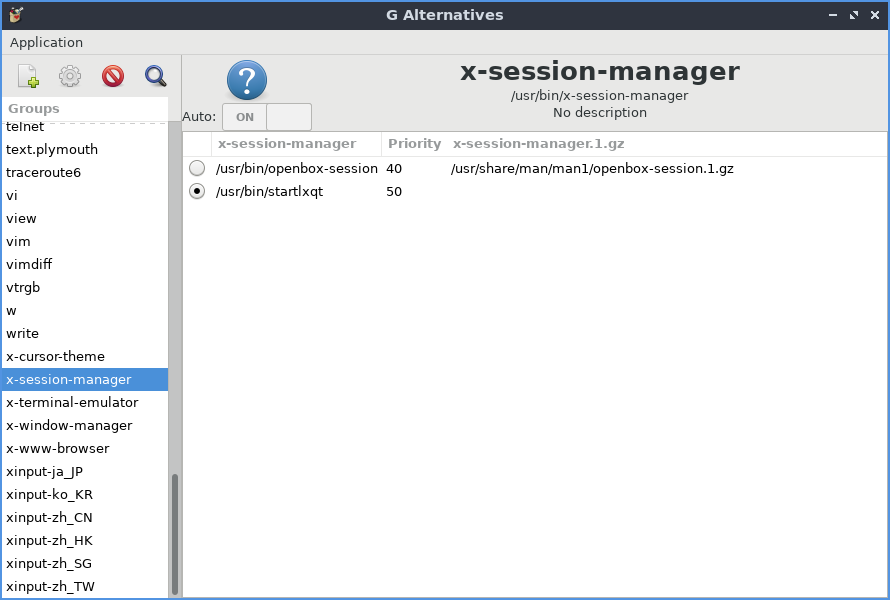This screenshot has width=890, height=600.
Task: Sort by the Priority column header
Action: click(414, 144)
